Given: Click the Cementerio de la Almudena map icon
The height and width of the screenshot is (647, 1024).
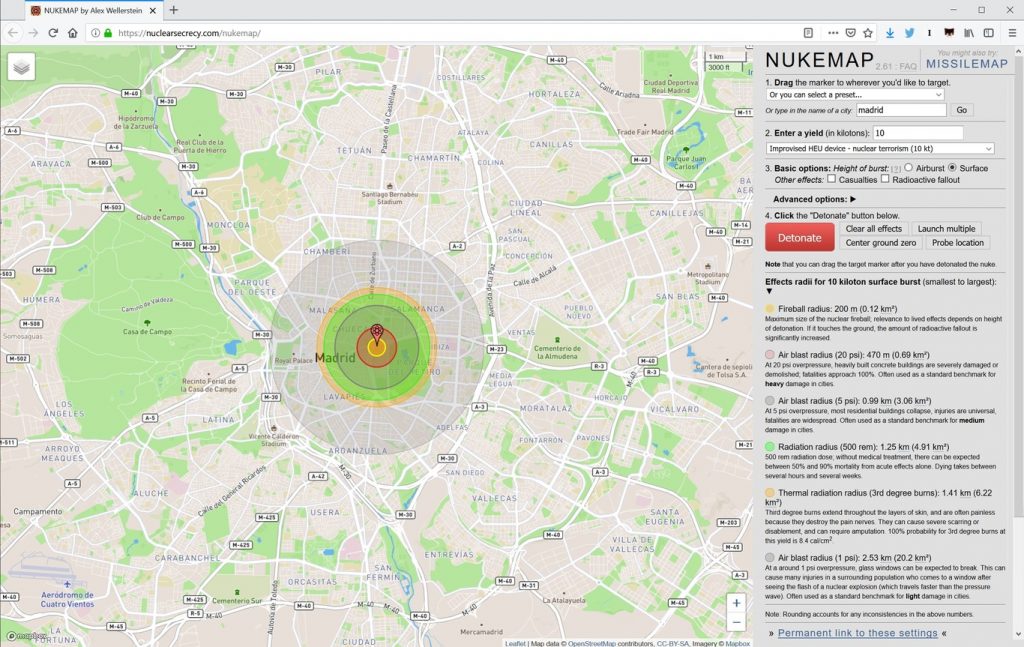Looking at the screenshot, I should pos(557,340).
